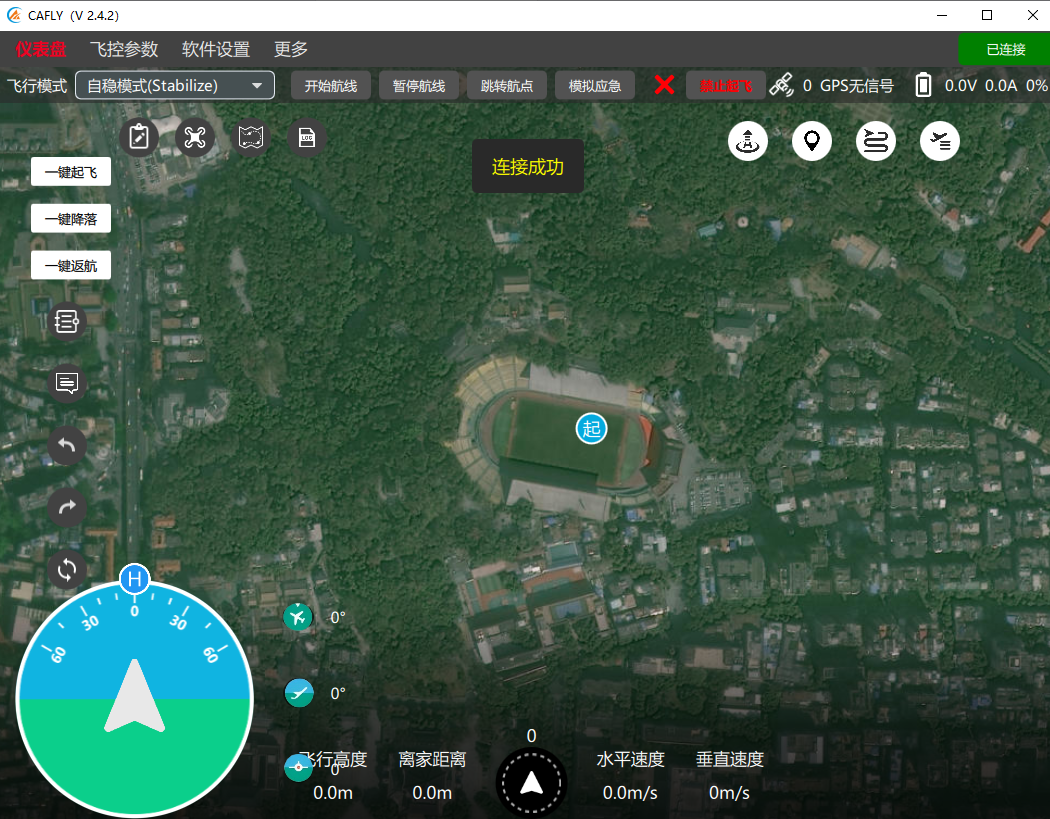The height and width of the screenshot is (819, 1050).
Task: Click the 离家距离 label
Action: tap(432, 759)
